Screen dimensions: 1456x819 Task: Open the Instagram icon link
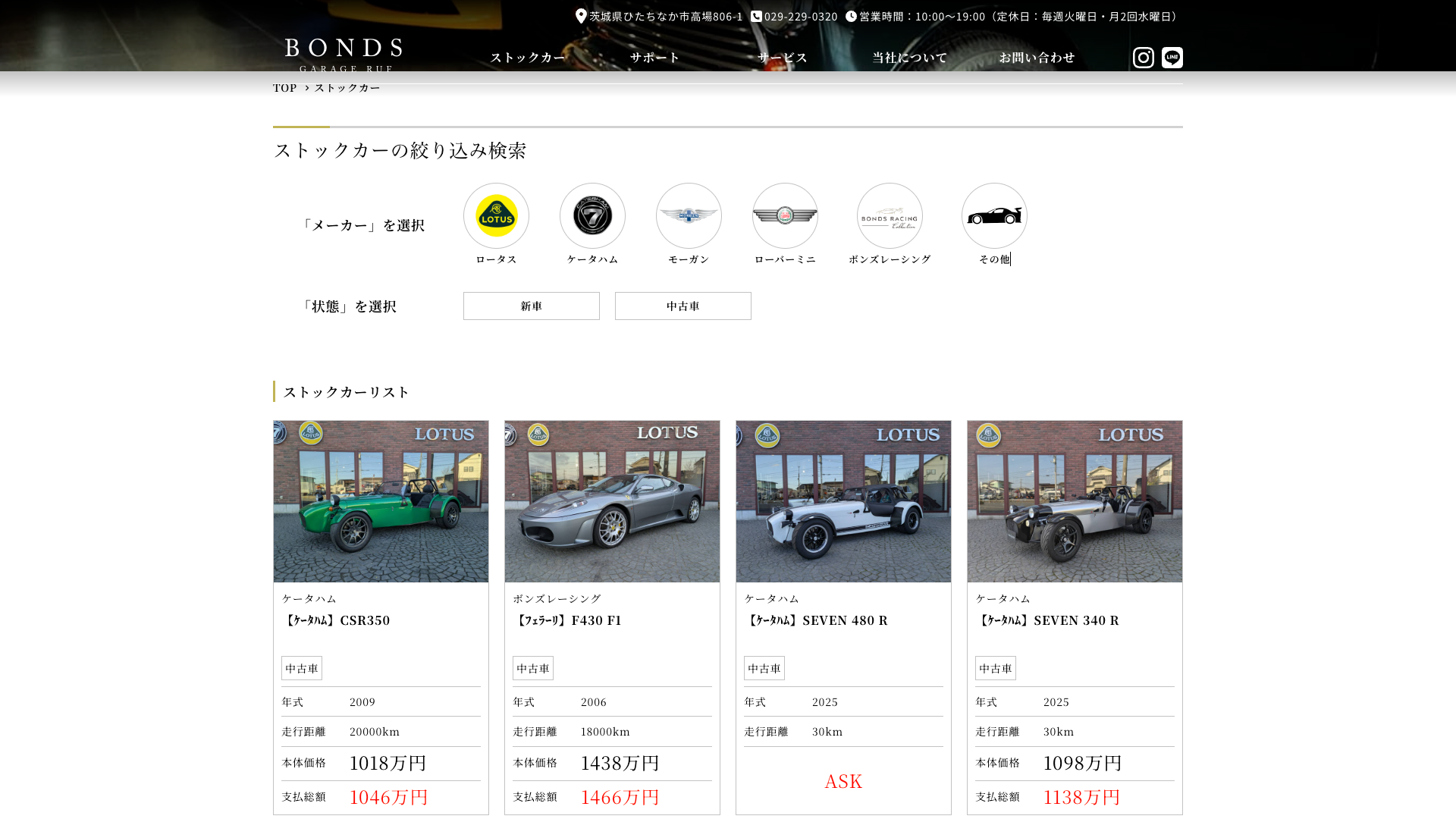1143,58
